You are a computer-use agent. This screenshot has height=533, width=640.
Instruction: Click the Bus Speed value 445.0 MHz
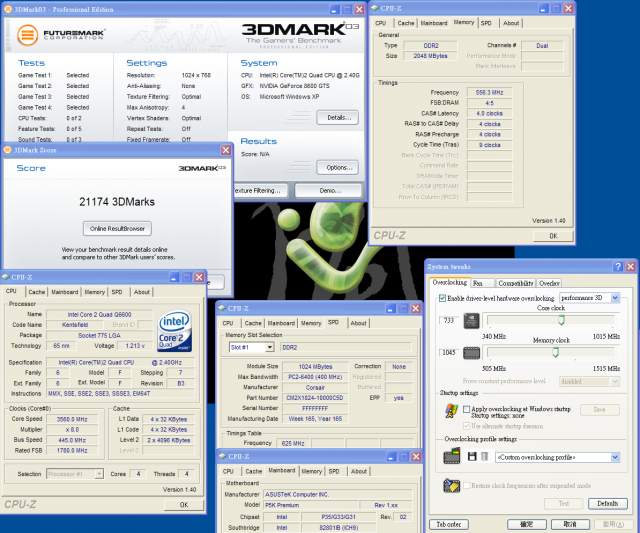pyautogui.click(x=72, y=440)
